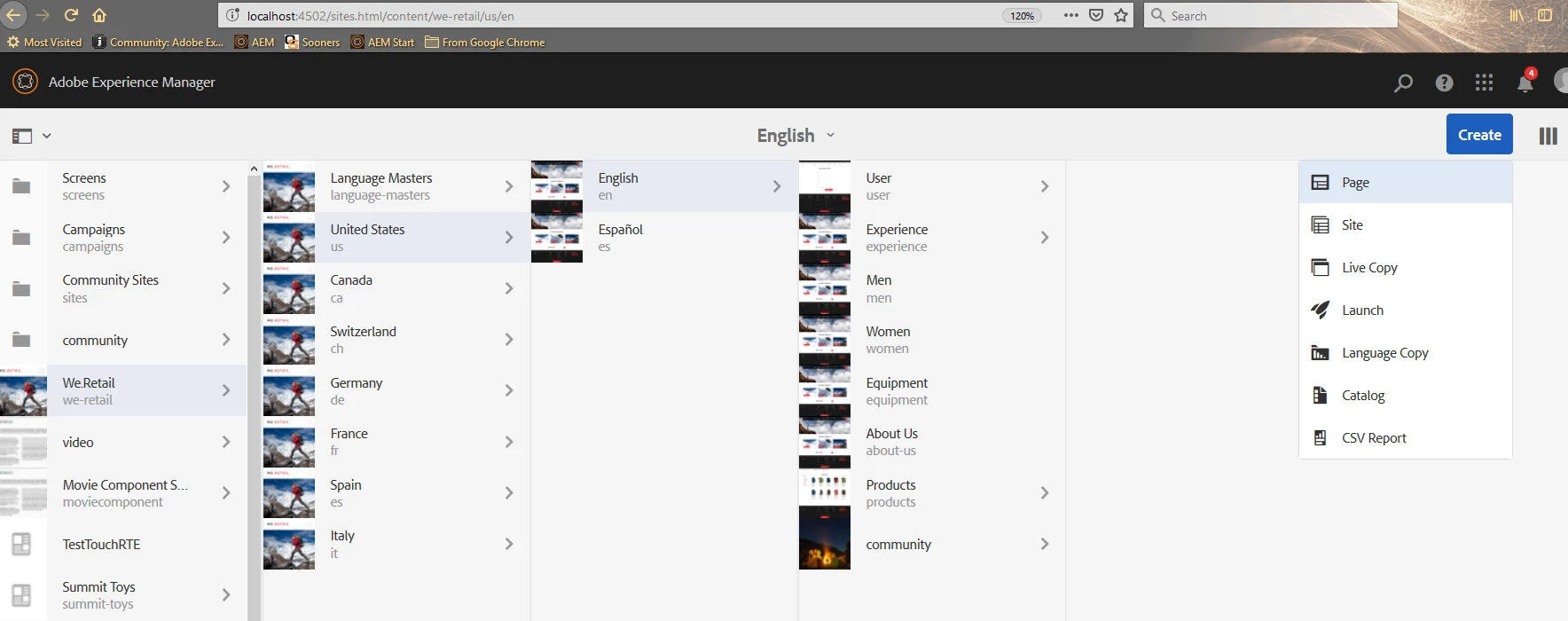Click the CSV Report icon
Screen dimensions: 1568x621
pos(1320,438)
